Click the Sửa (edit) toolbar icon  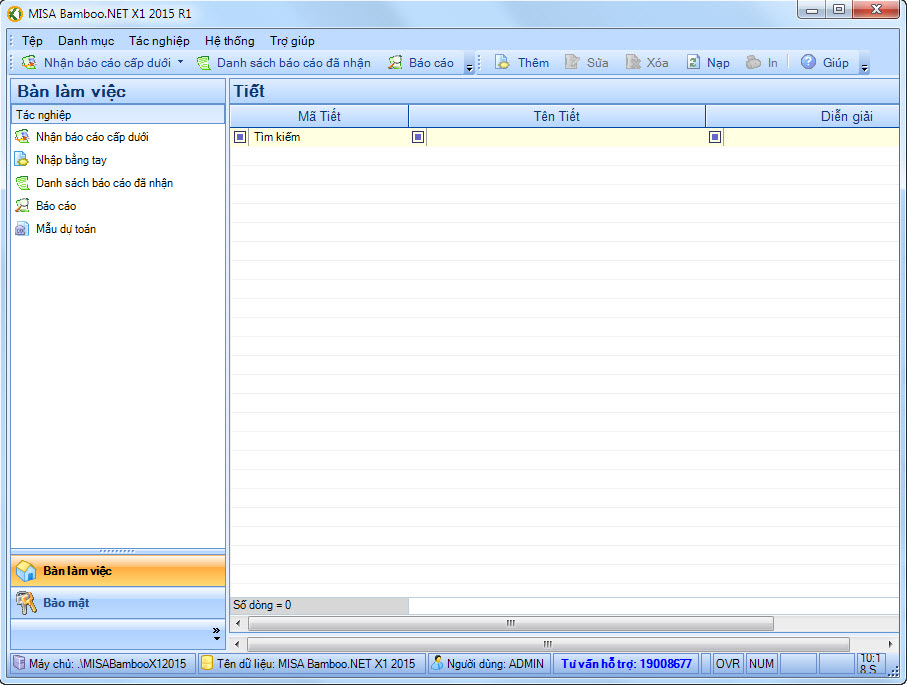[x=572, y=62]
